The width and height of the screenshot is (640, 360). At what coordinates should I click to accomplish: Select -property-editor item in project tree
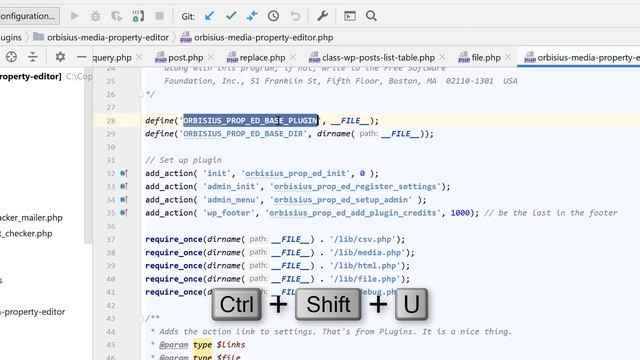[33, 312]
